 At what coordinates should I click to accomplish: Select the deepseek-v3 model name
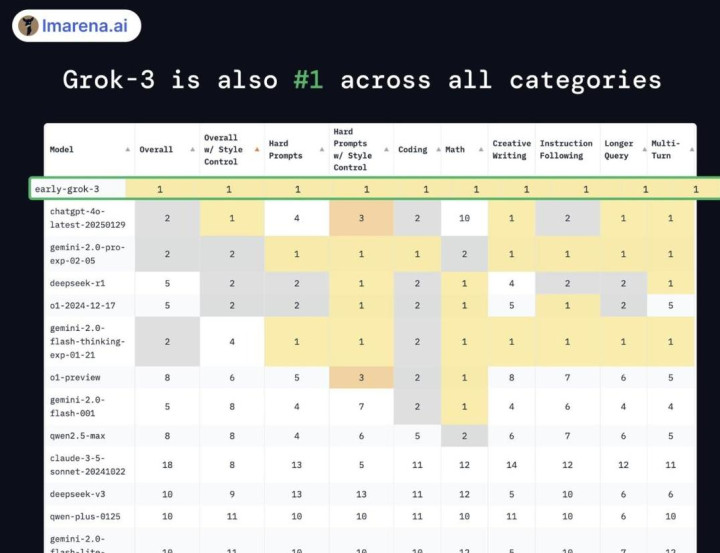(77, 494)
